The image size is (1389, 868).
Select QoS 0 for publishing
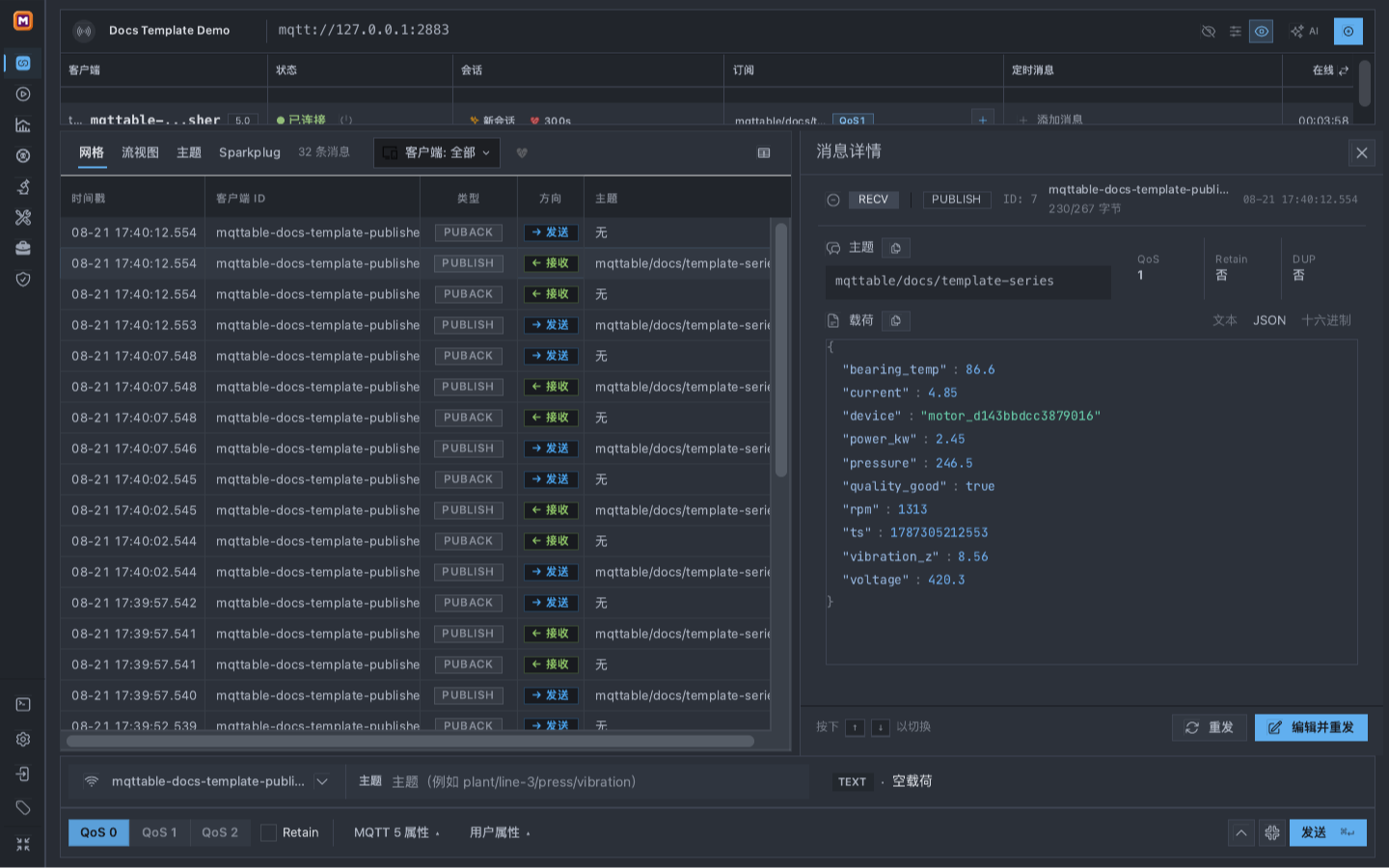(x=98, y=832)
